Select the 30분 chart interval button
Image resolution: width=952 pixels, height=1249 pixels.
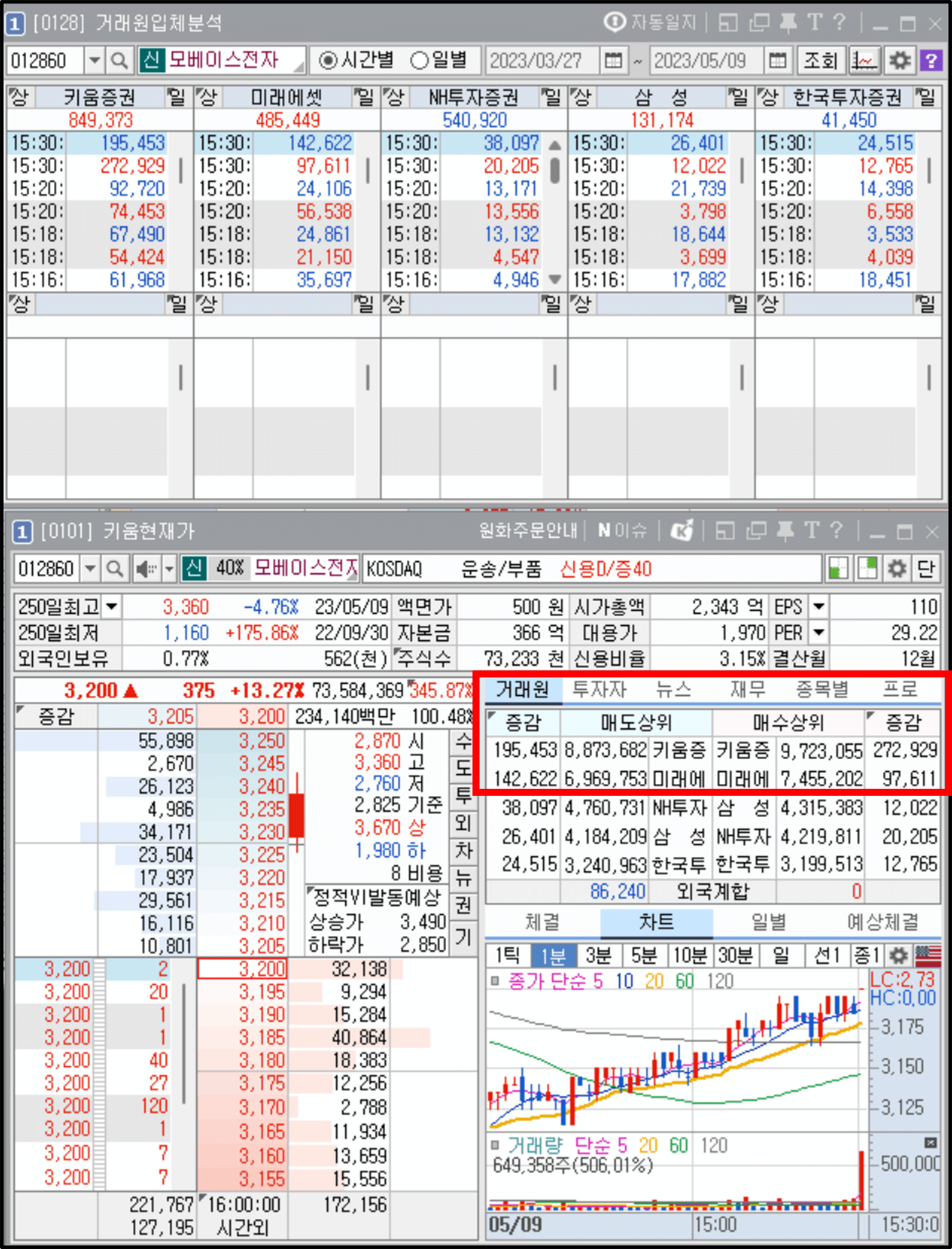[735, 956]
